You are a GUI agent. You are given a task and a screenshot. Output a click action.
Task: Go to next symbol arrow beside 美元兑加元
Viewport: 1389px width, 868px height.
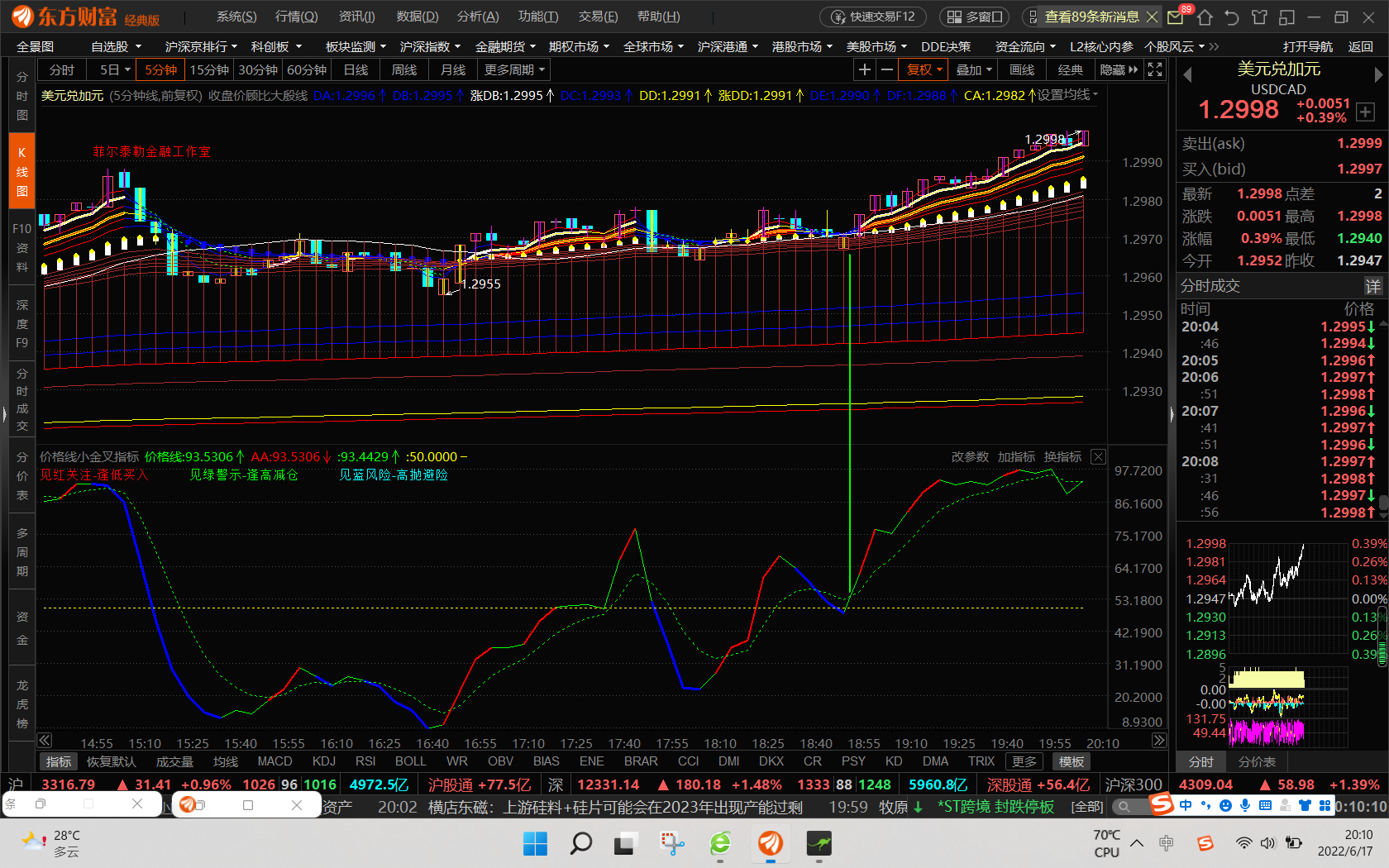[x=1377, y=74]
